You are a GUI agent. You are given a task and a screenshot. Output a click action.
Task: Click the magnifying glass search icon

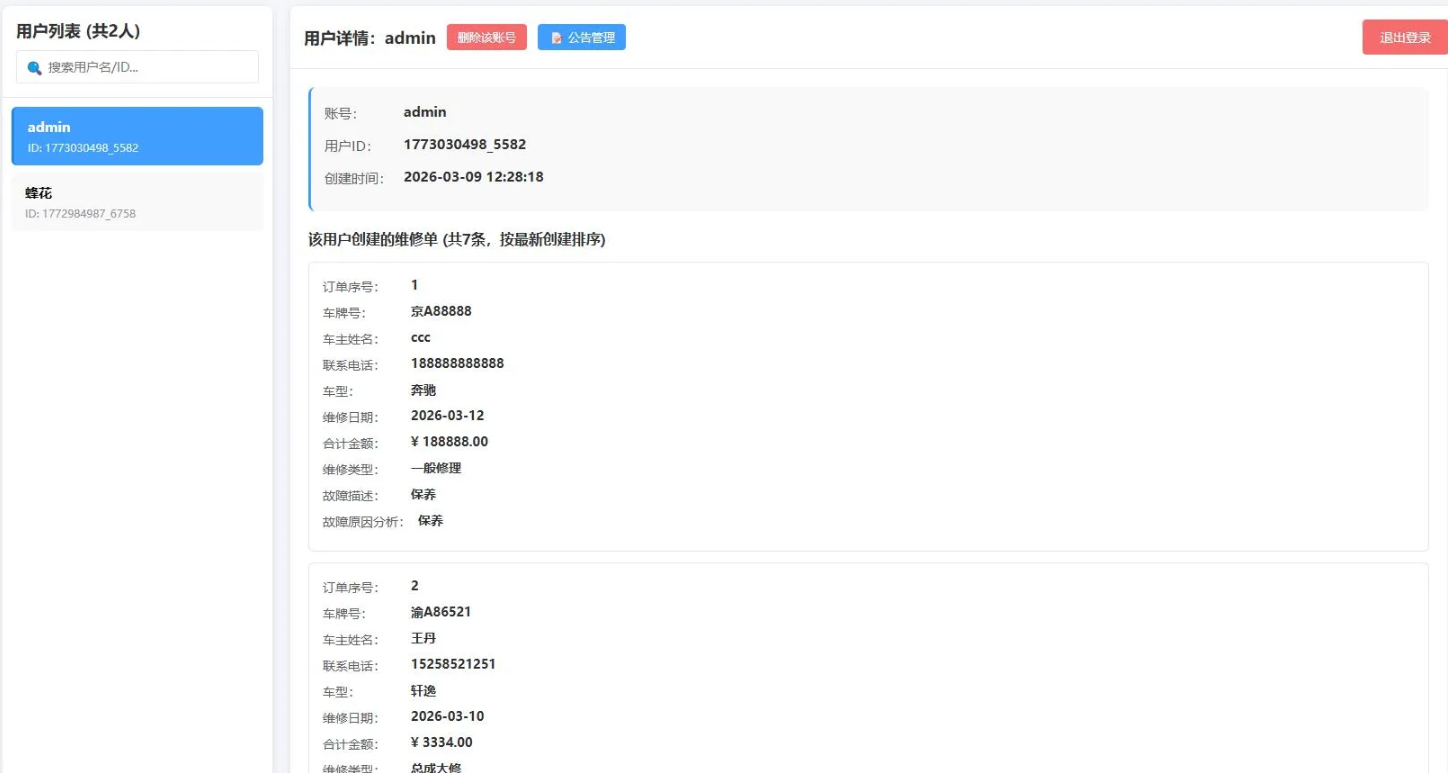[x=35, y=68]
